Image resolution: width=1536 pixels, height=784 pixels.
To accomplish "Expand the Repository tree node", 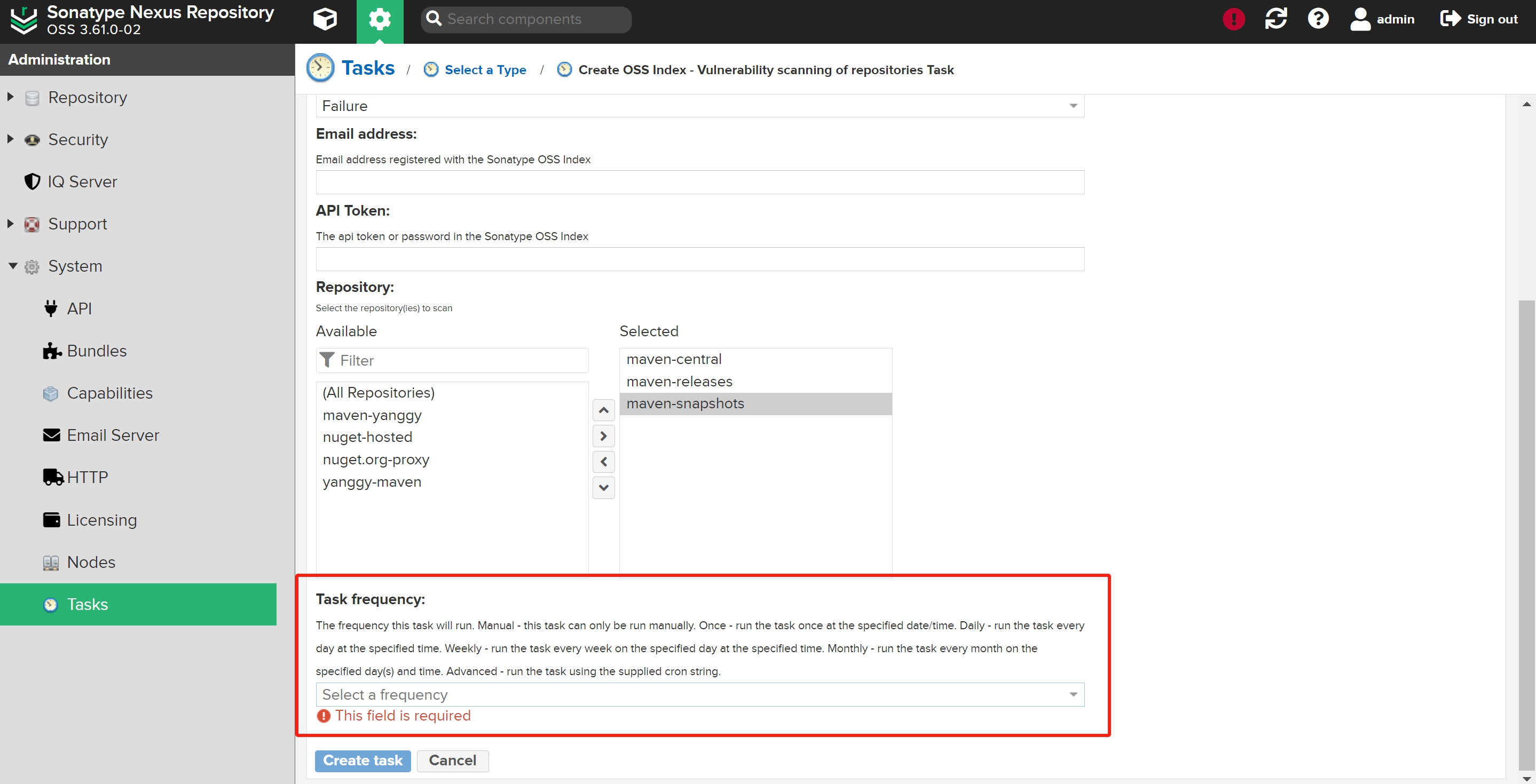I will pos(11,97).
